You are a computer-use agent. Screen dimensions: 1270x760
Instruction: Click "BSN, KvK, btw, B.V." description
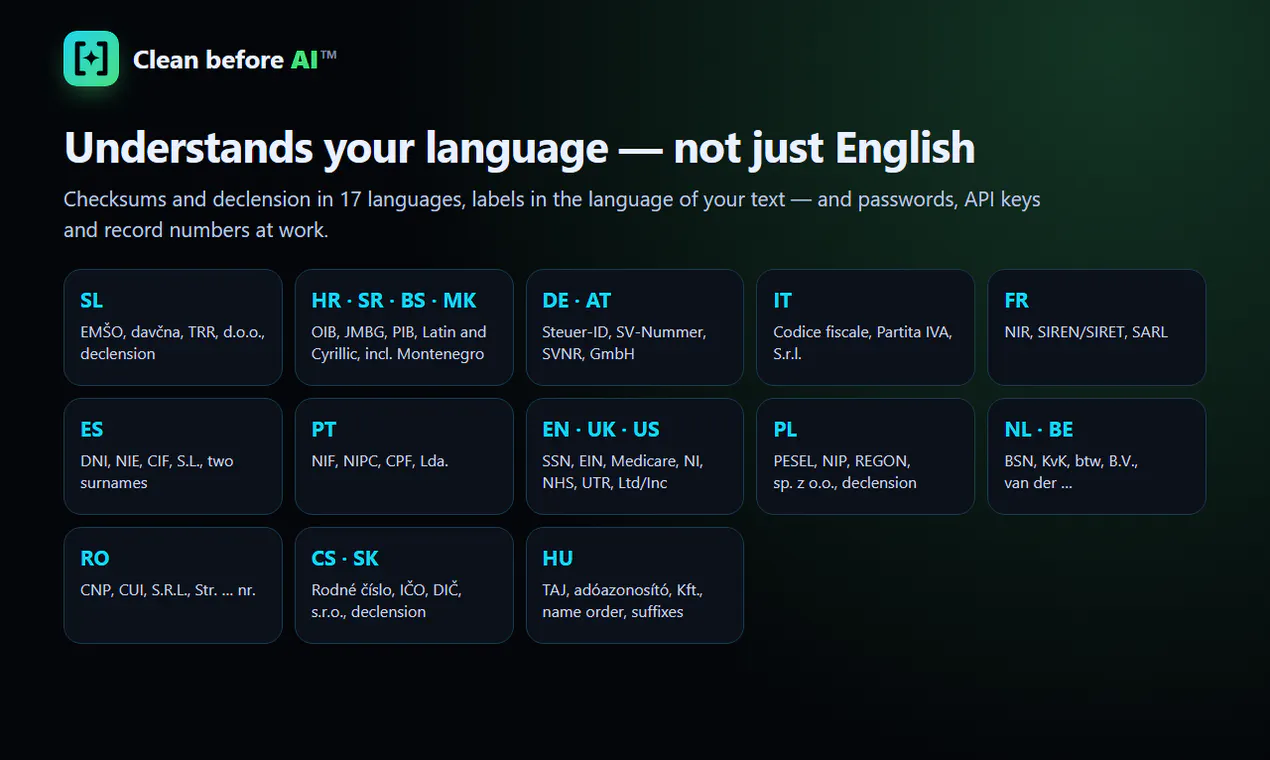[1071, 472]
